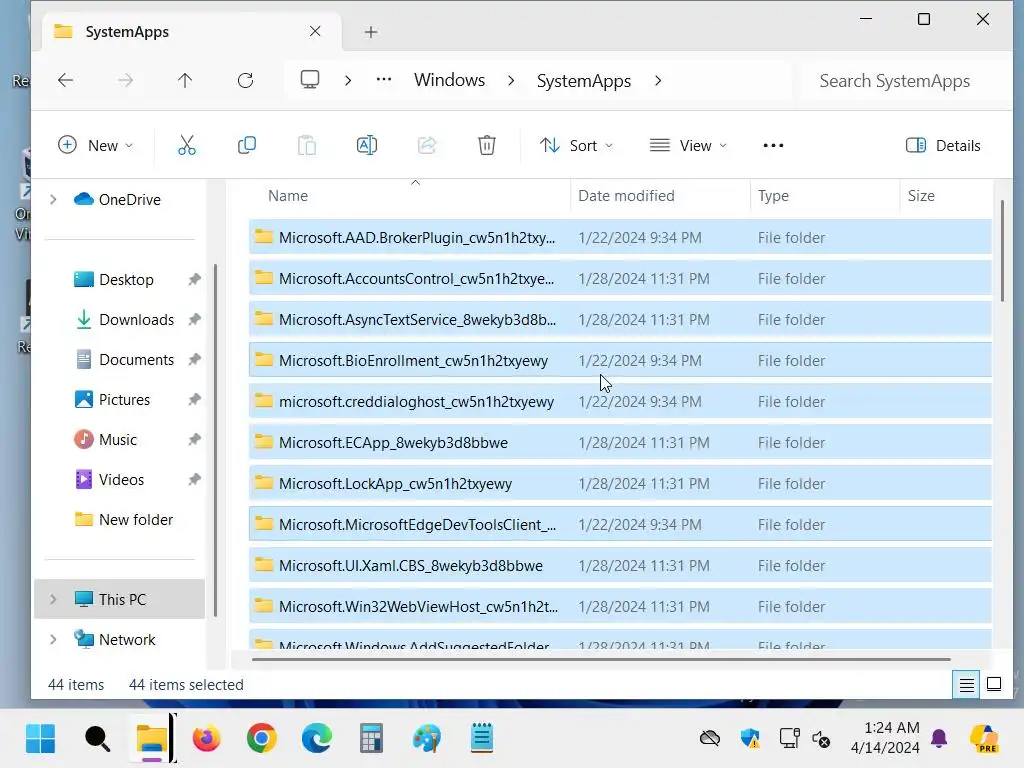
Task: Click chevron after SystemApps breadcrumb
Action: 658,80
